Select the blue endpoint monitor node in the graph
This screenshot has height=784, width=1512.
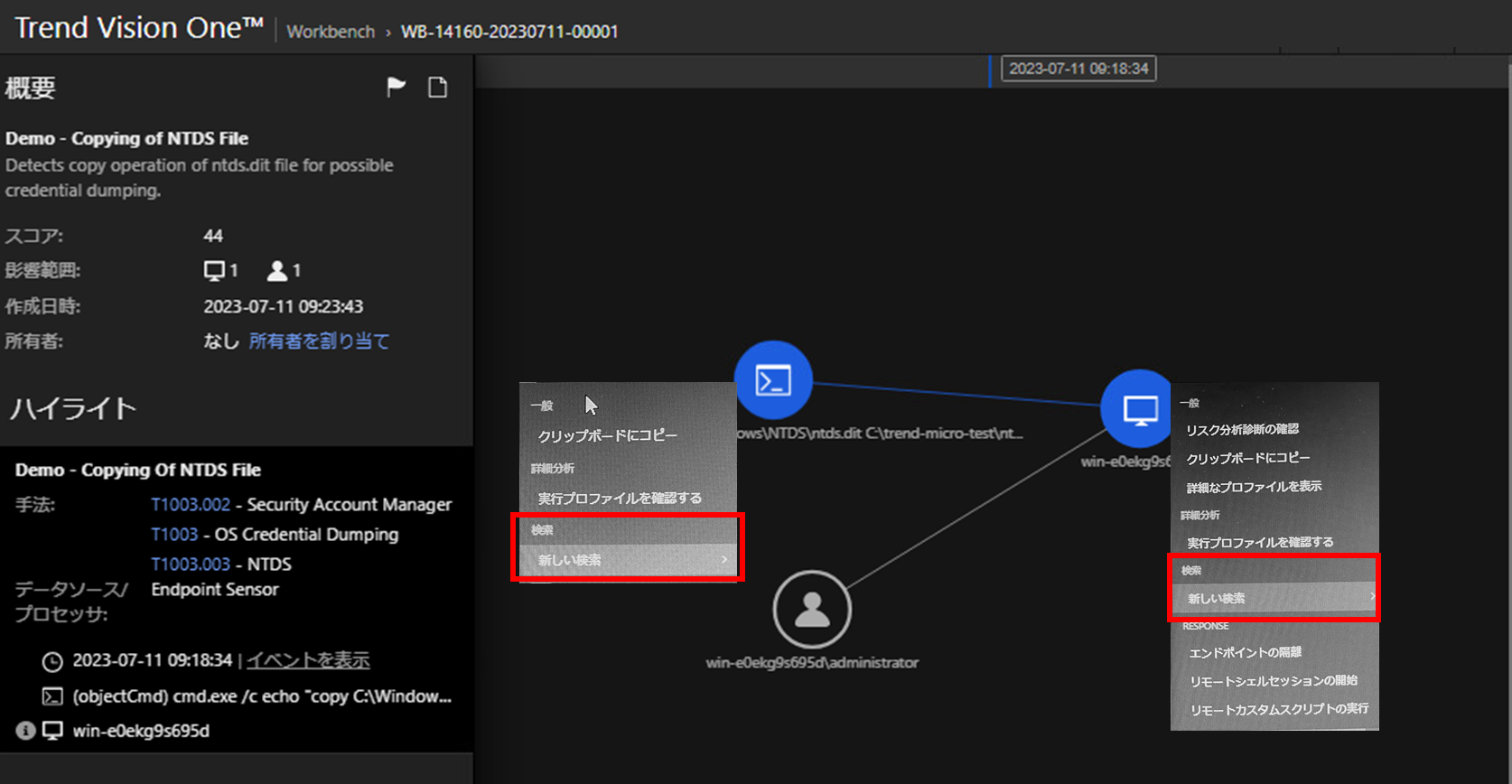tap(1139, 409)
